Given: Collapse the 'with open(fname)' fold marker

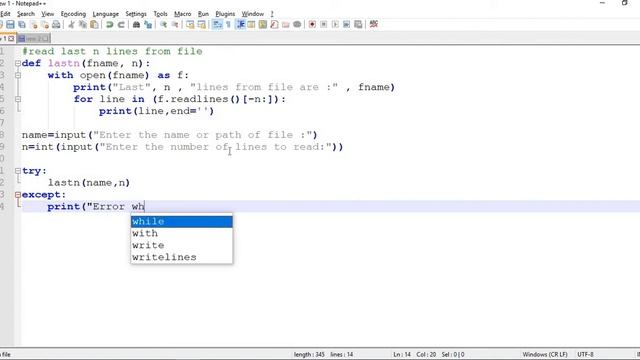Looking at the screenshot, I should point(18,75).
